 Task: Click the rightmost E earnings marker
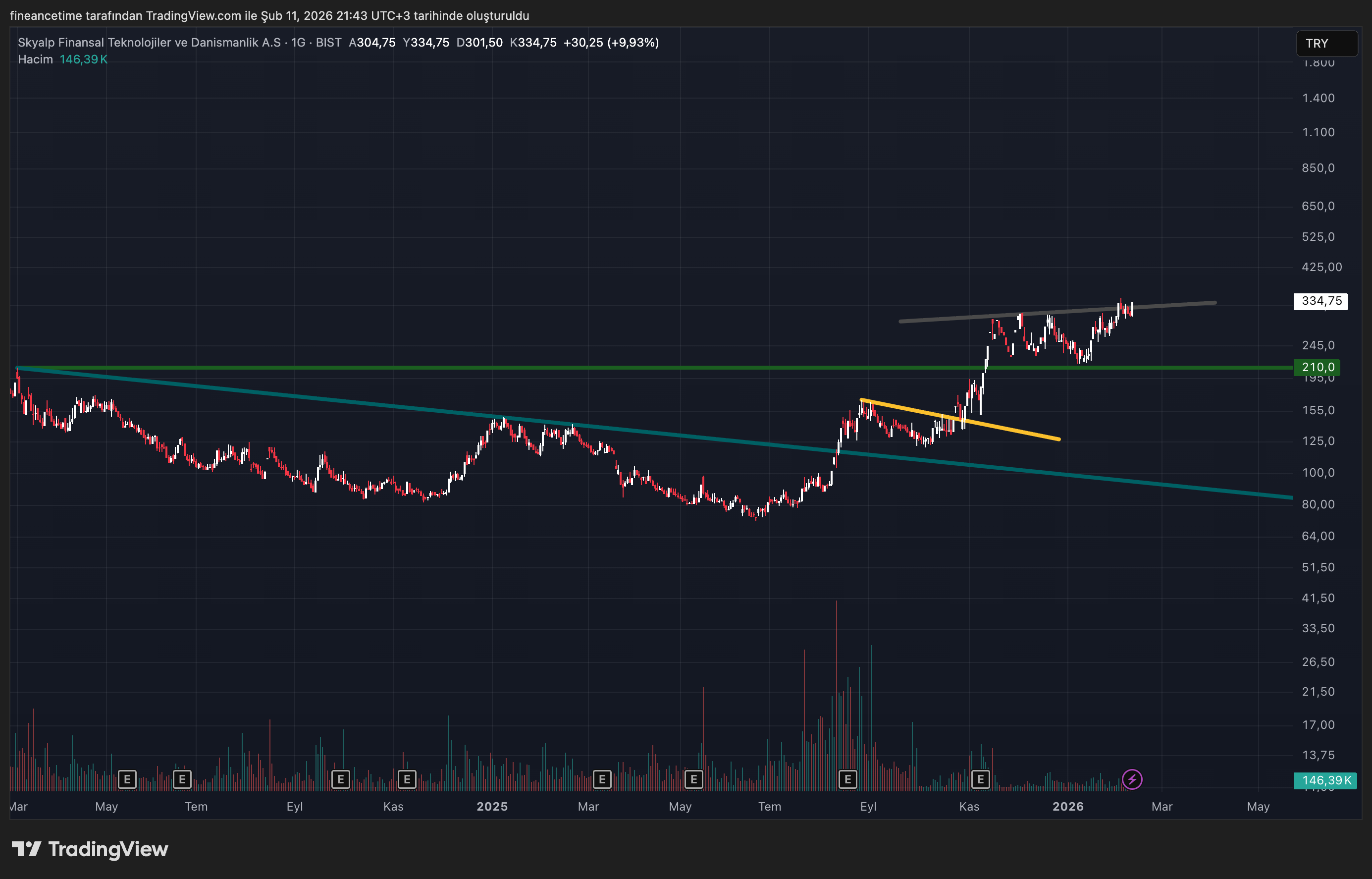(x=980, y=779)
